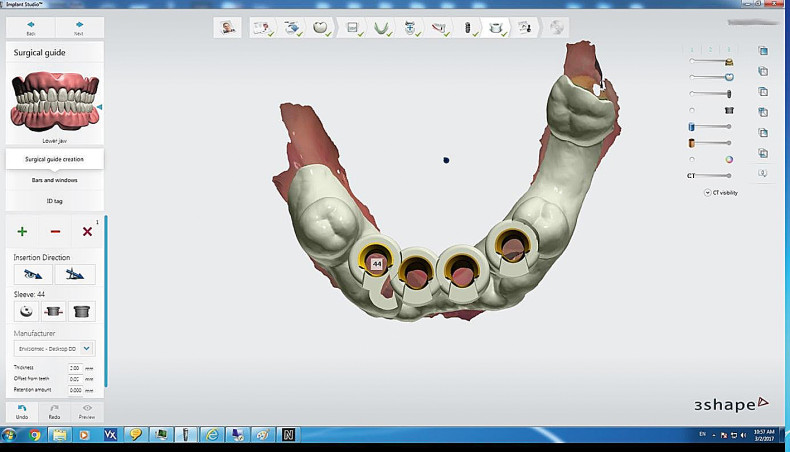Remove element with the red minus

point(55,231)
